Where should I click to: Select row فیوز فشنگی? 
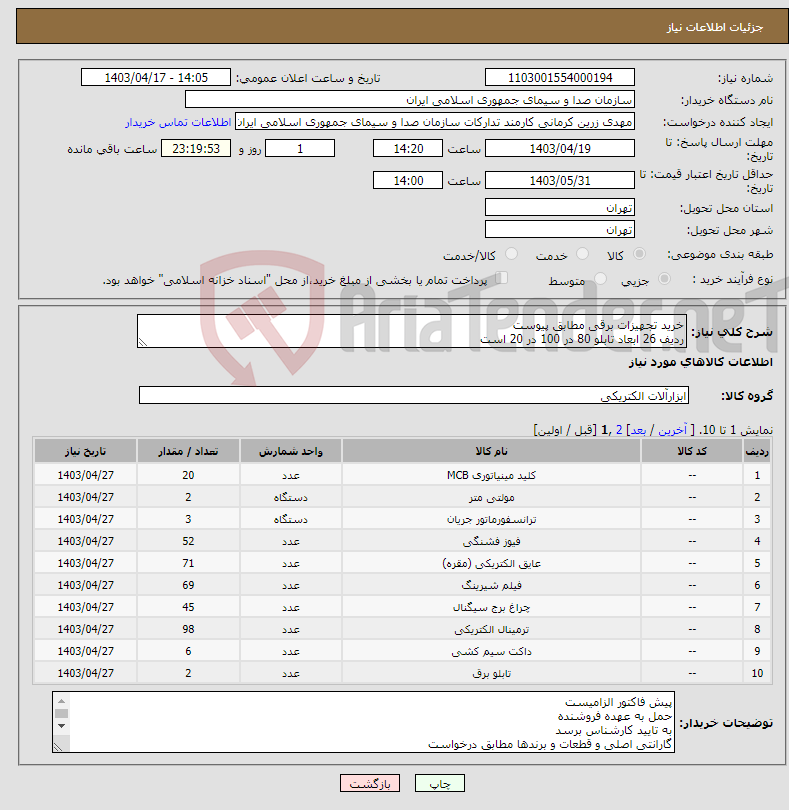tap(402, 541)
